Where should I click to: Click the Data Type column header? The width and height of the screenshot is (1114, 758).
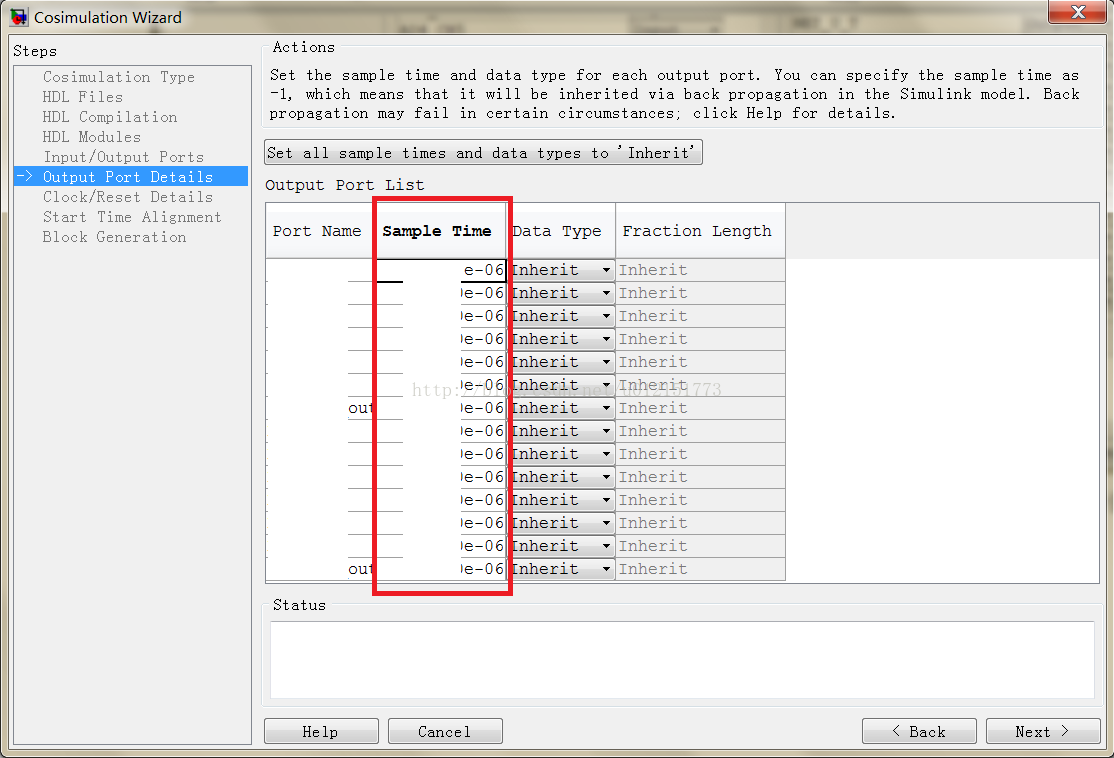click(561, 231)
